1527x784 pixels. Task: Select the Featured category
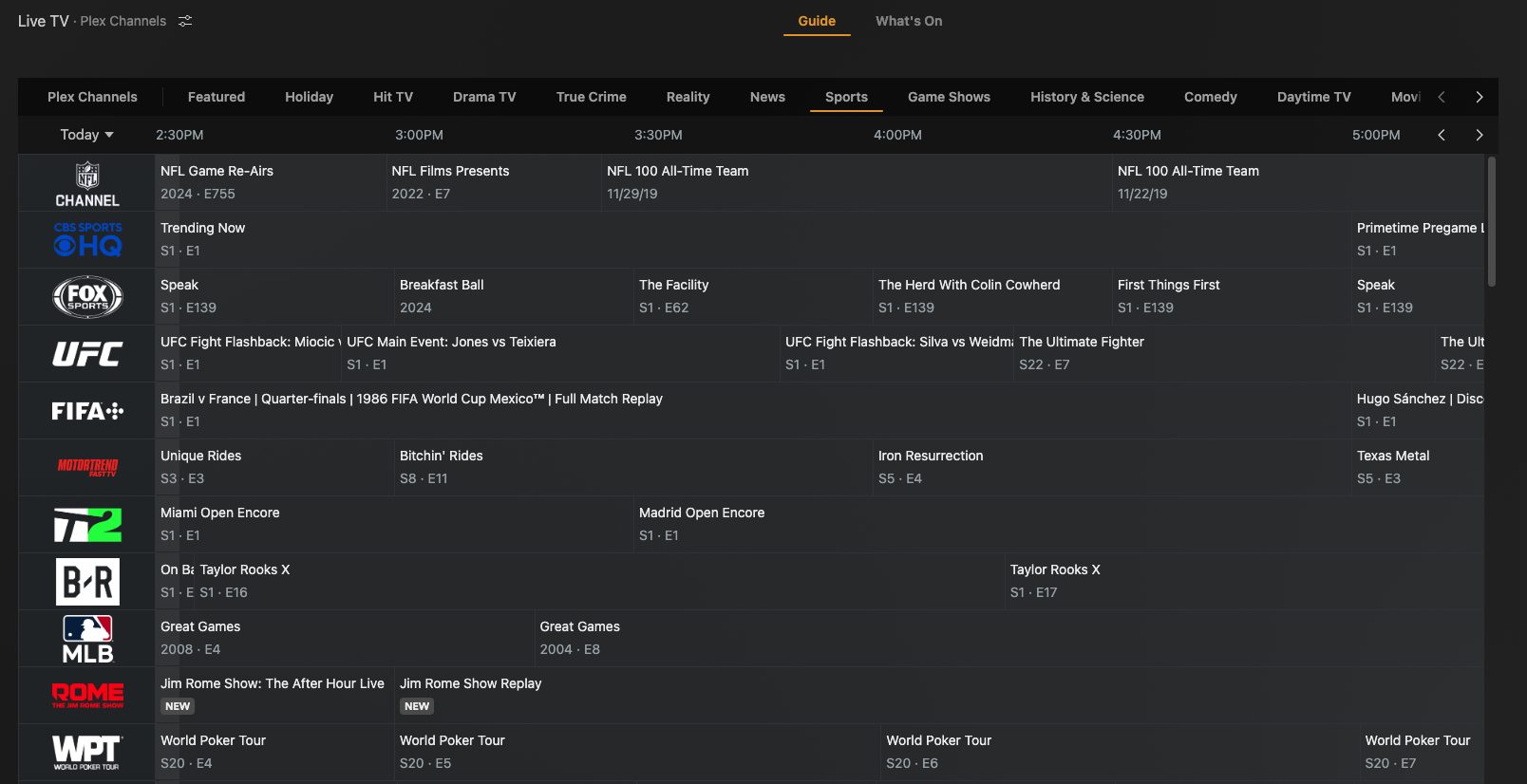pyautogui.click(x=217, y=97)
